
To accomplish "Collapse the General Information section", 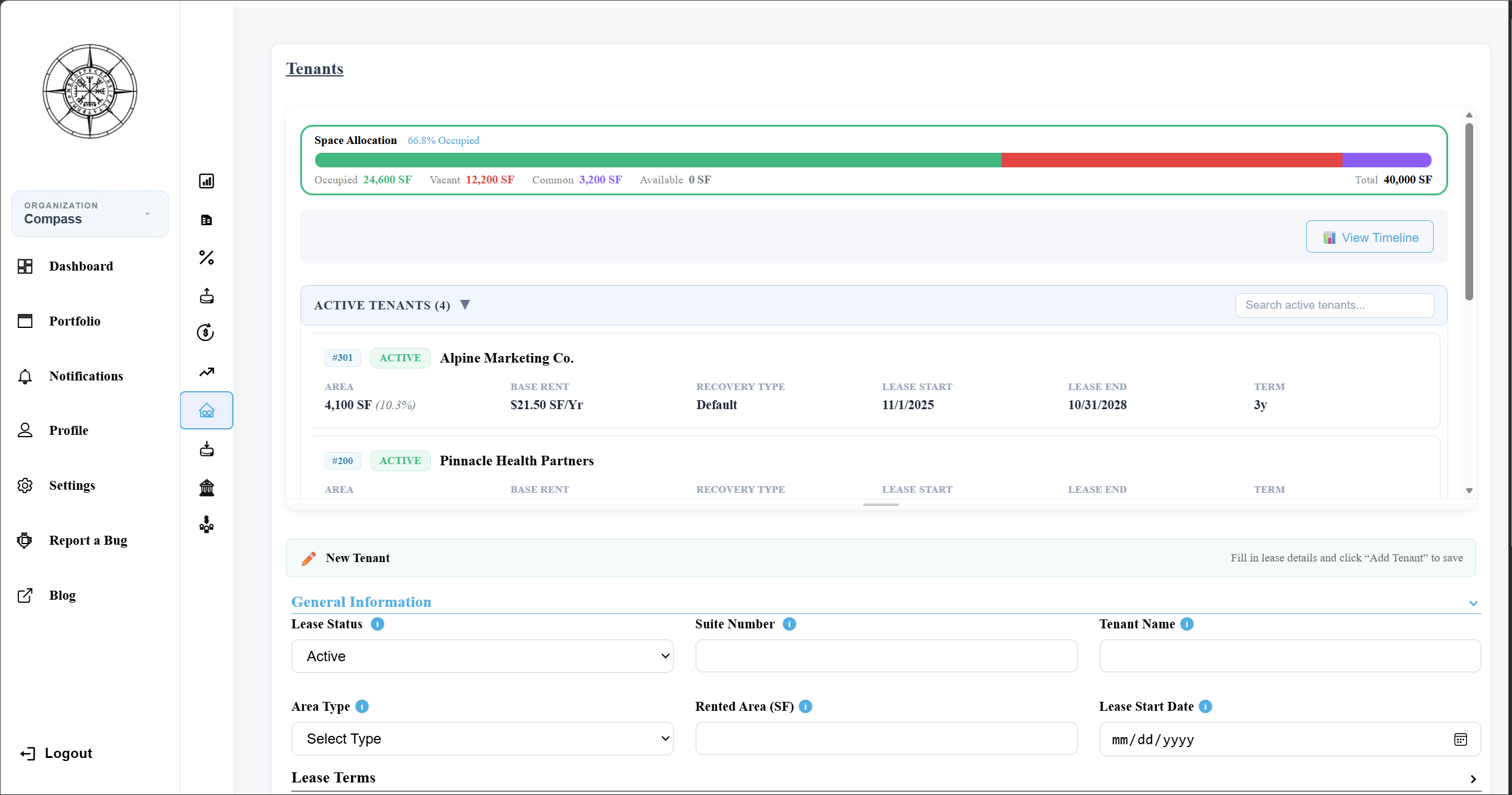I will (1474, 603).
